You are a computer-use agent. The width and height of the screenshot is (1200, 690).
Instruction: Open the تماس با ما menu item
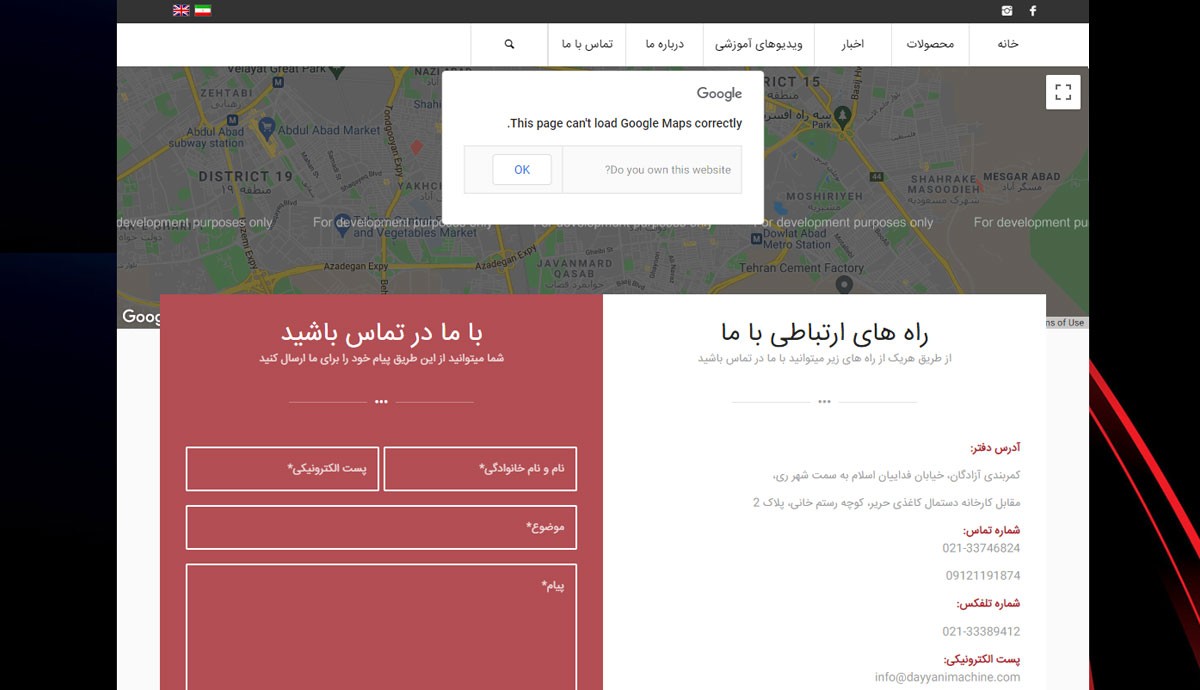[x=587, y=44]
